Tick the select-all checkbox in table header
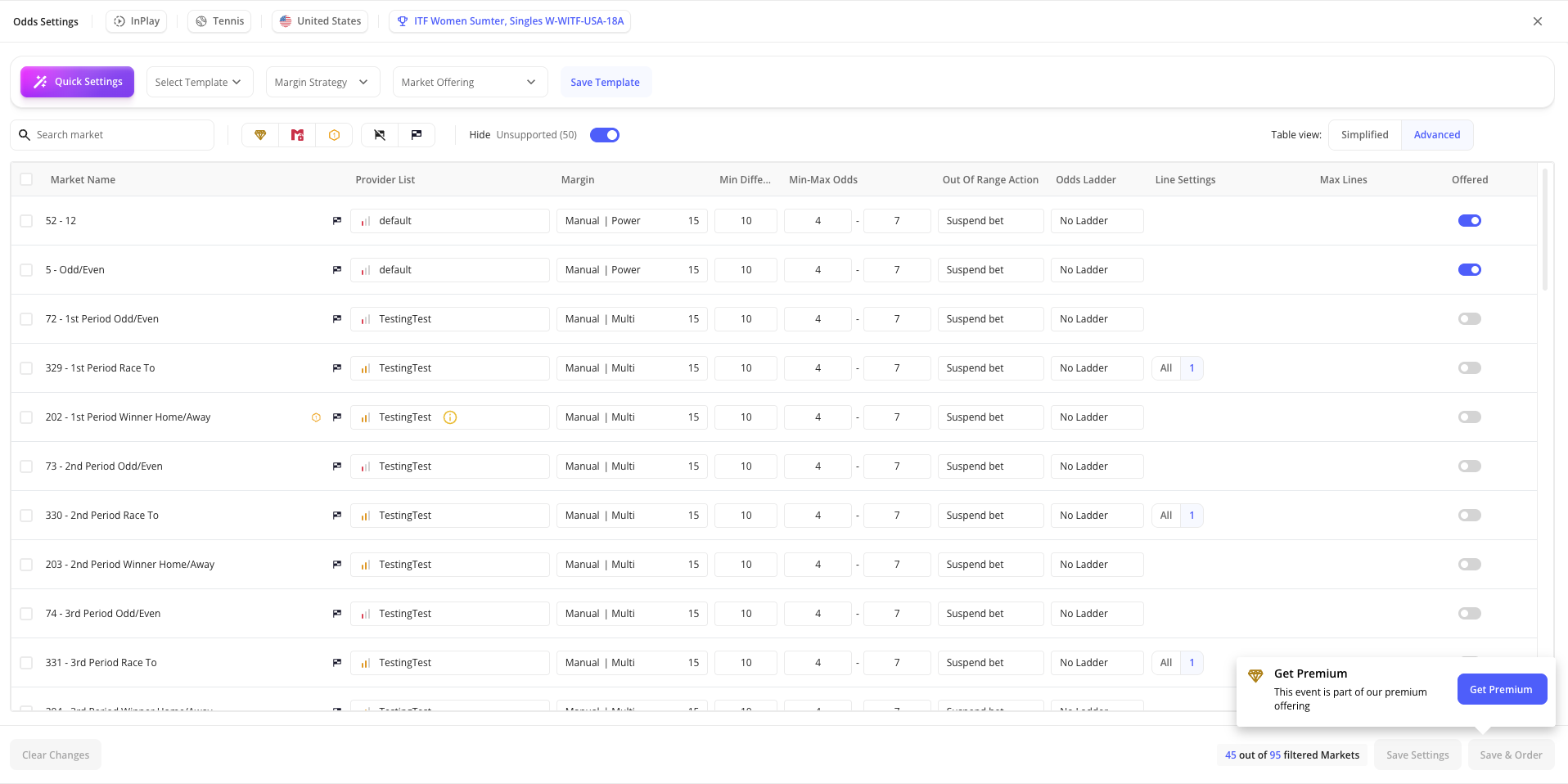This screenshot has width=1568, height=784. coord(26,179)
